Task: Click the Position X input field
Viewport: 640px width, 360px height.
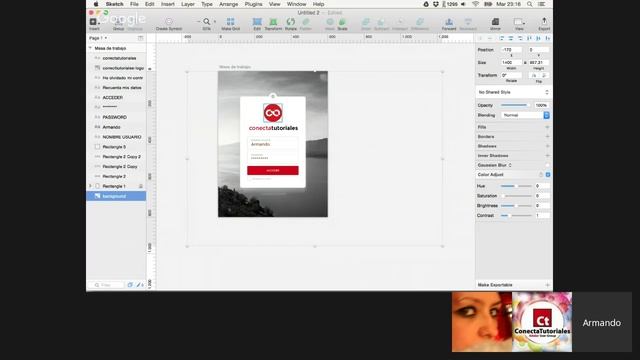Action: pos(511,50)
